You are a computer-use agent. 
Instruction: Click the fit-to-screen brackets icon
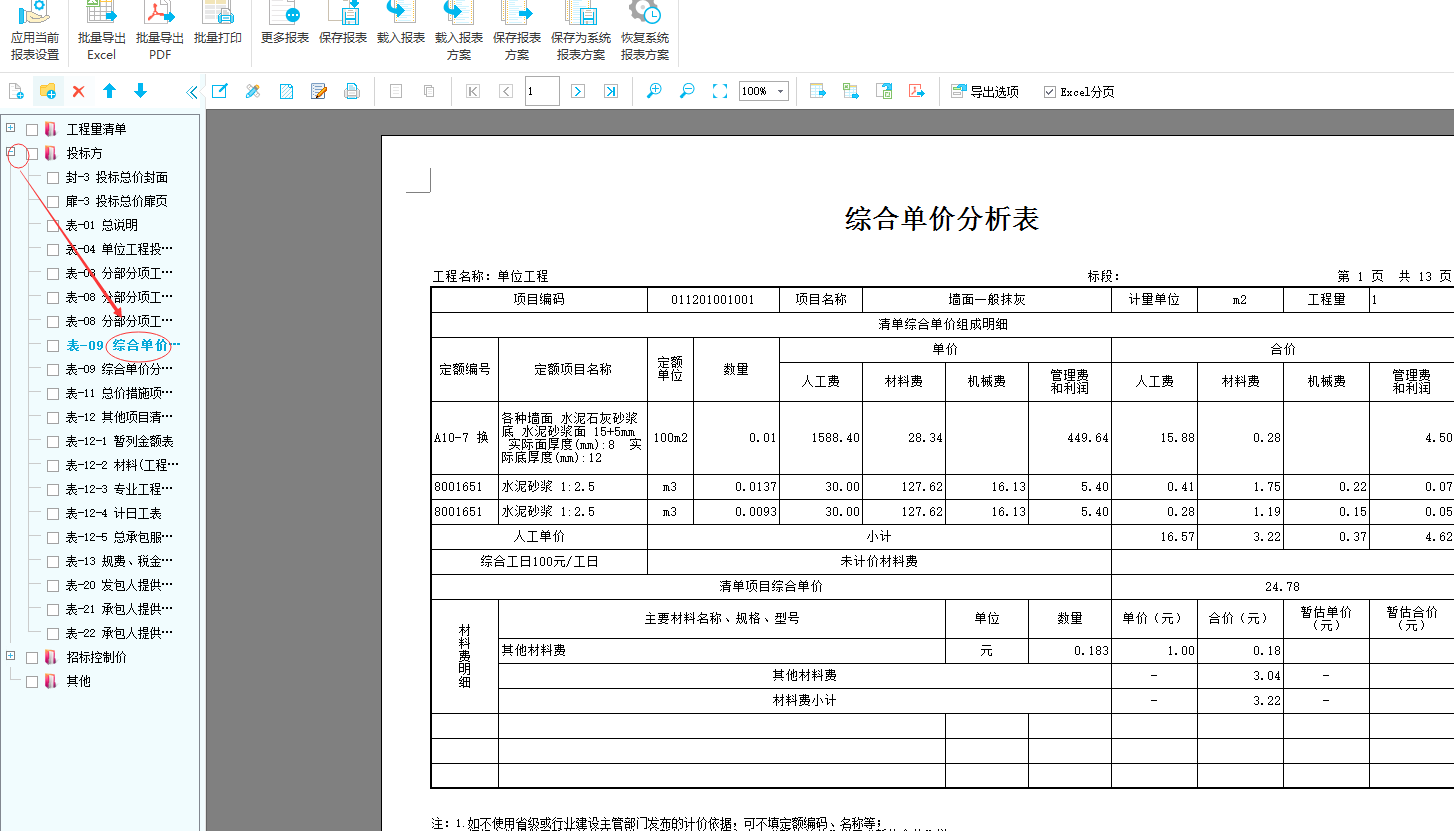pyautogui.click(x=720, y=91)
